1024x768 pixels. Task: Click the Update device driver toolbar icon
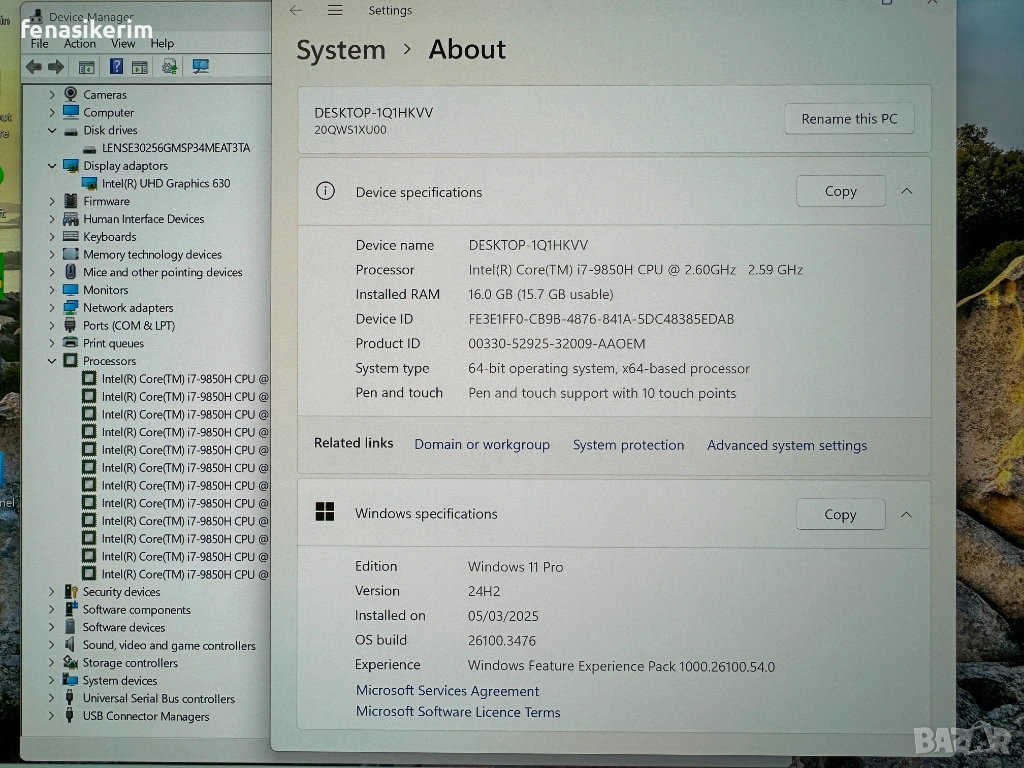point(170,67)
